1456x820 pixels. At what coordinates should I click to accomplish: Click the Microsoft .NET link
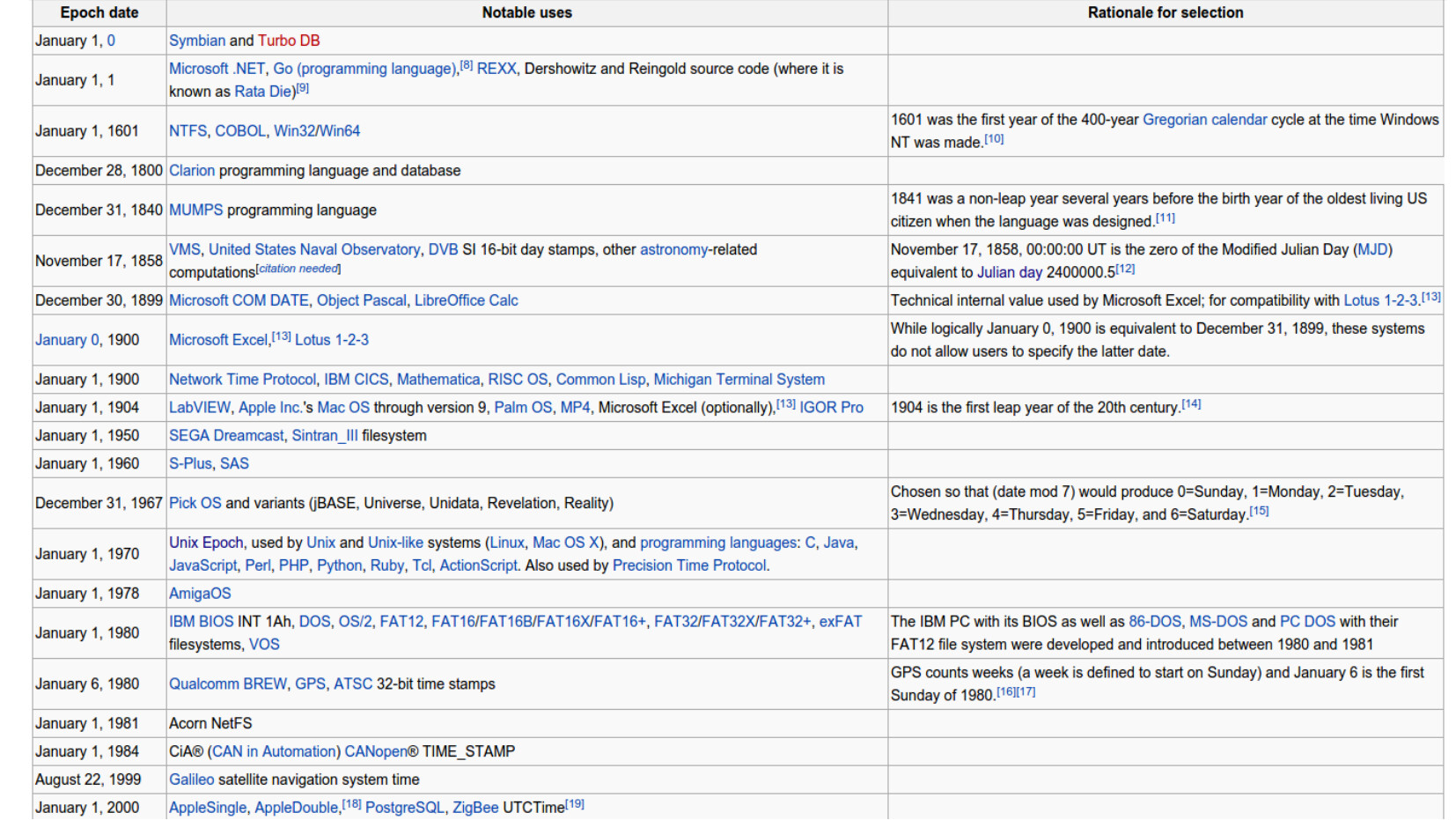pyautogui.click(x=217, y=69)
